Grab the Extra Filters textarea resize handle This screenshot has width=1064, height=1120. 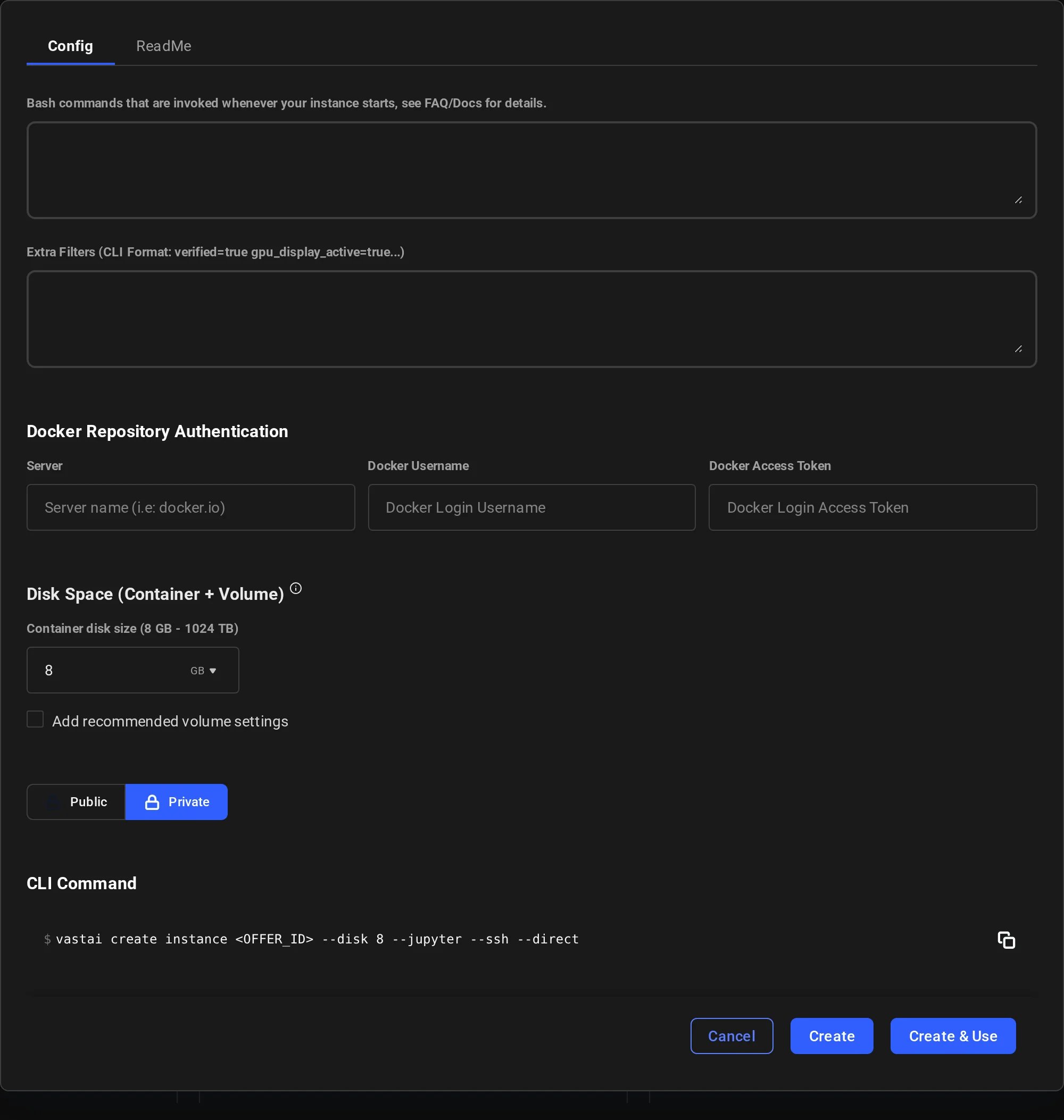(x=1019, y=349)
